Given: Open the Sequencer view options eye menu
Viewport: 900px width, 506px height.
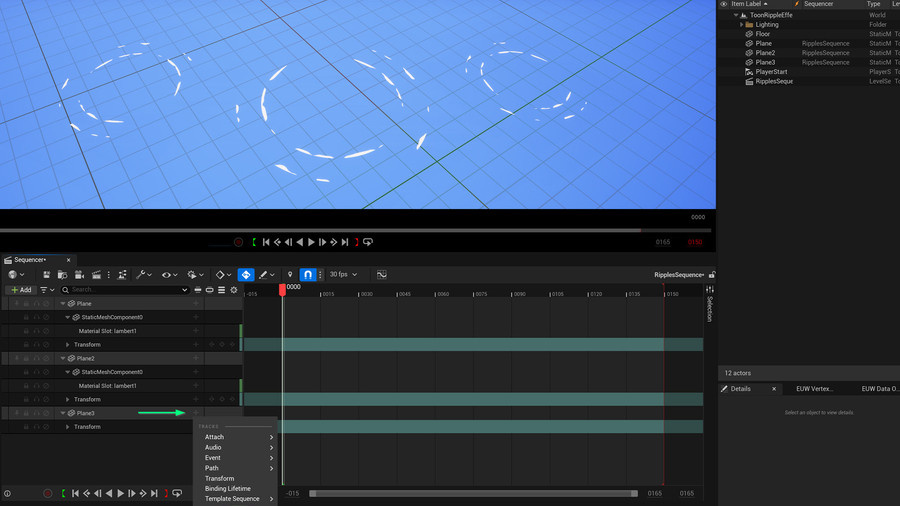Looking at the screenshot, I should pos(169,275).
